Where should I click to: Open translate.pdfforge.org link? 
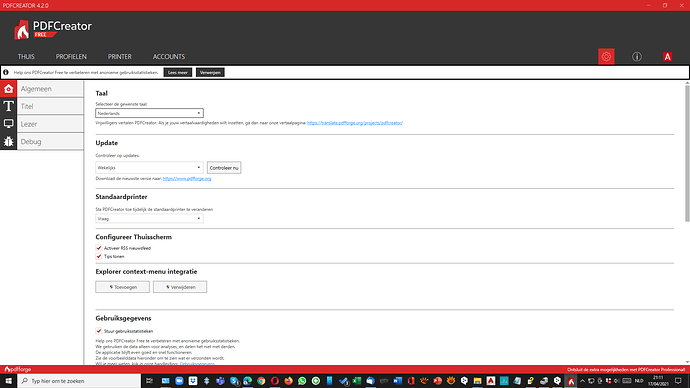(355, 123)
